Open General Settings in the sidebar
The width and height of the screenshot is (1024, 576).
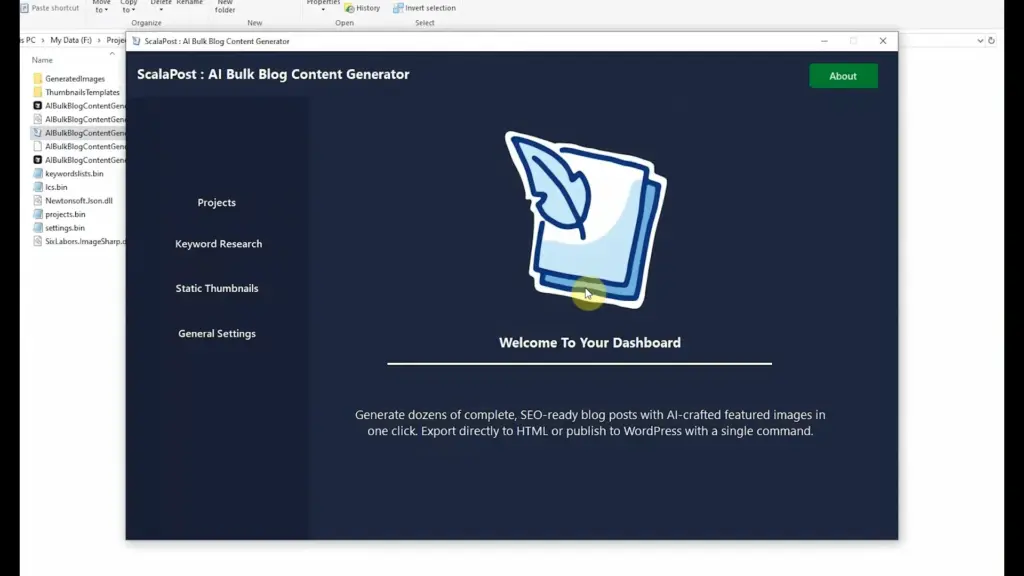tap(216, 333)
